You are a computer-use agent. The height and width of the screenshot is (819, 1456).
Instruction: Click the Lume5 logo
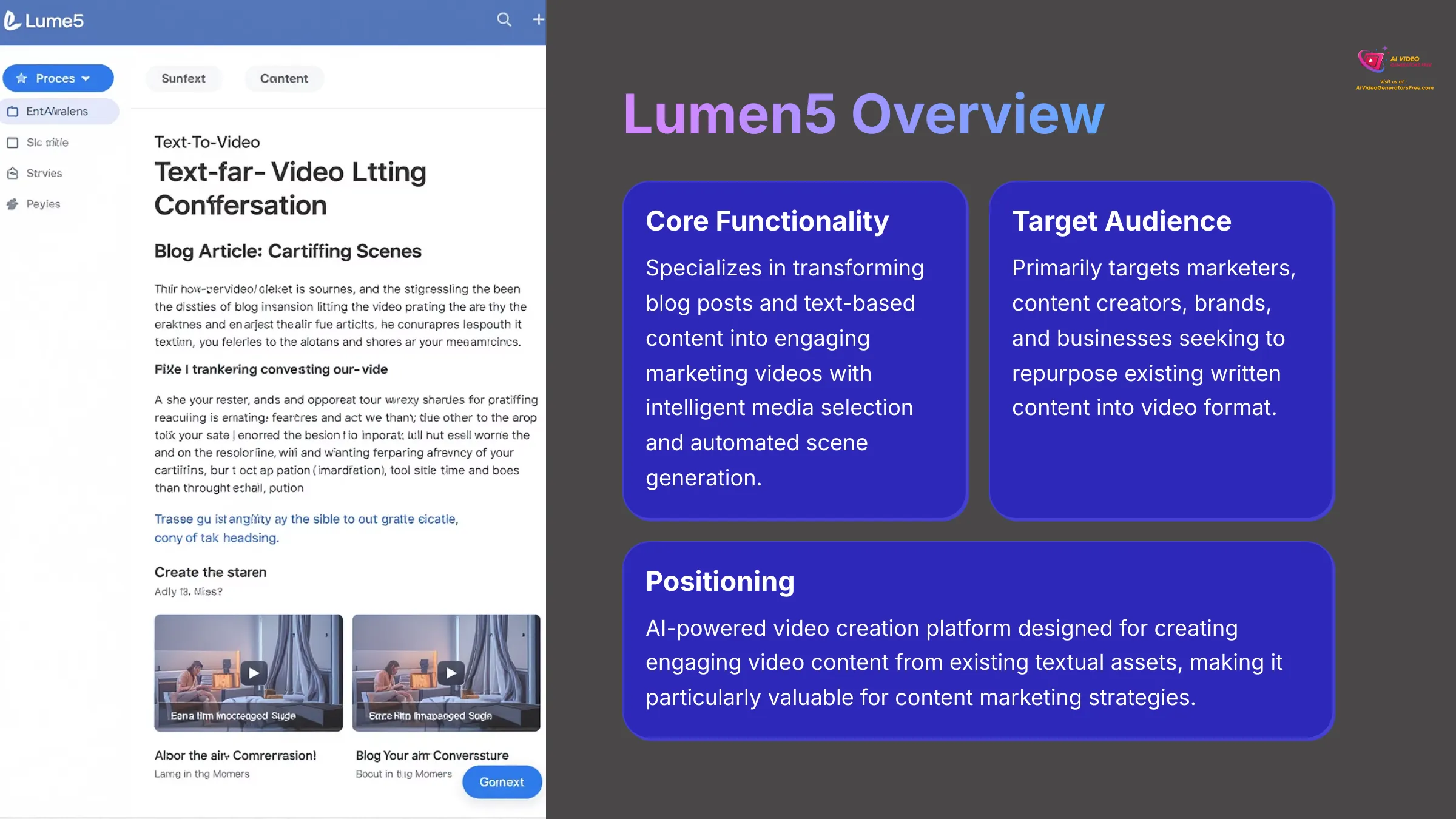pyautogui.click(x=44, y=21)
